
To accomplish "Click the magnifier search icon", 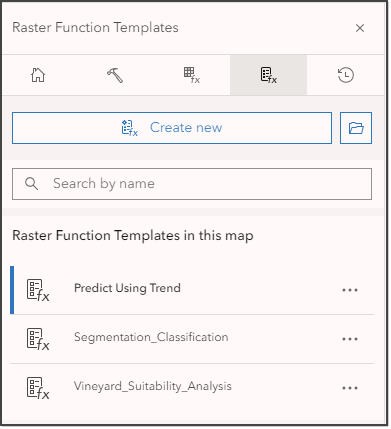I will [32, 184].
